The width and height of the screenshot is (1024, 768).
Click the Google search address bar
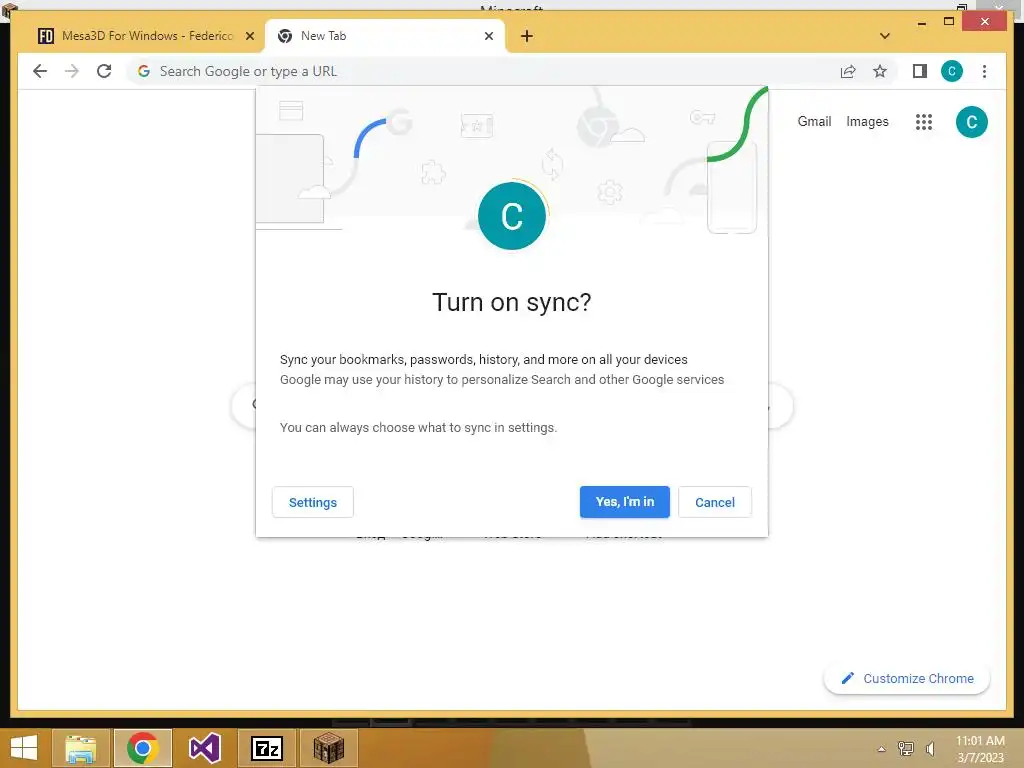[483, 71]
